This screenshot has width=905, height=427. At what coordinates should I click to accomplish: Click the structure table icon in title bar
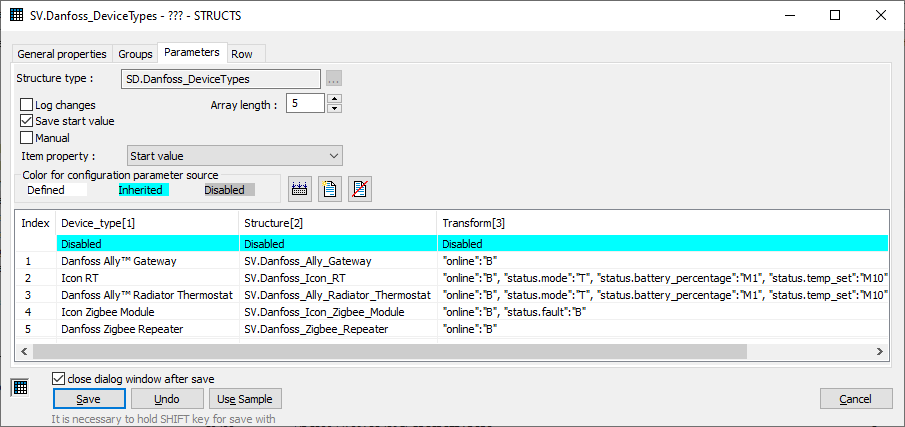(x=17, y=16)
